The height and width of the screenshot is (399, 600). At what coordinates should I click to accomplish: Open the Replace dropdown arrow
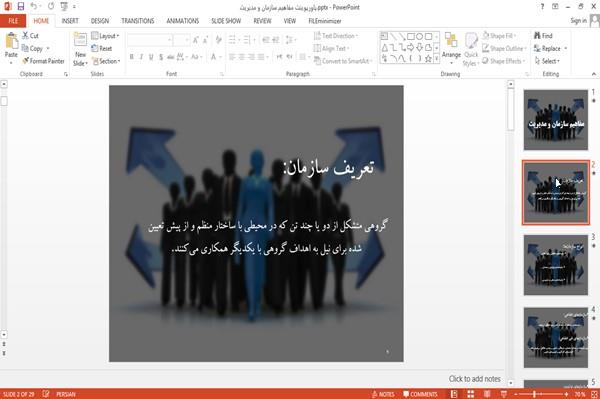click(566, 48)
